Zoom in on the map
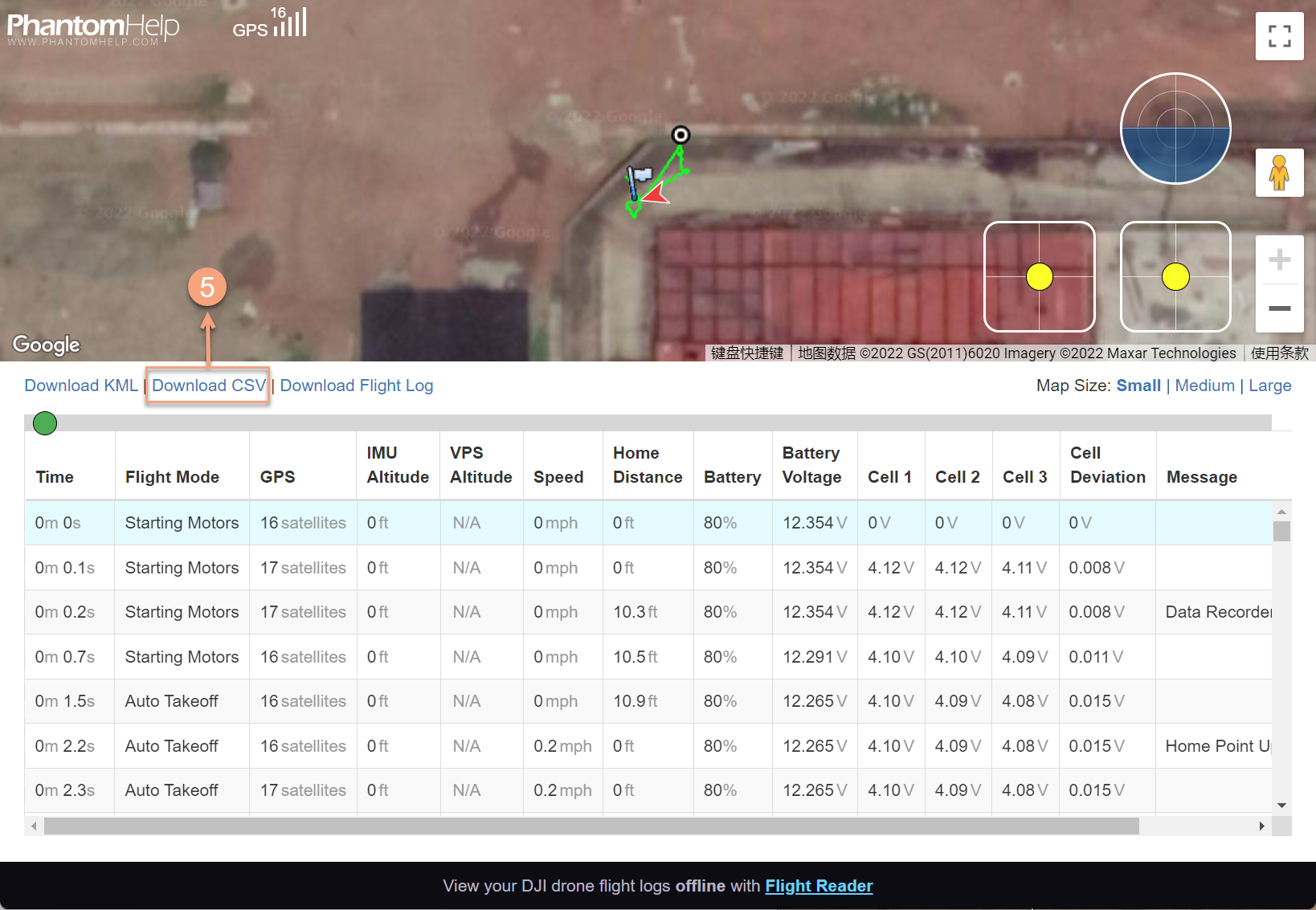 [1279, 259]
